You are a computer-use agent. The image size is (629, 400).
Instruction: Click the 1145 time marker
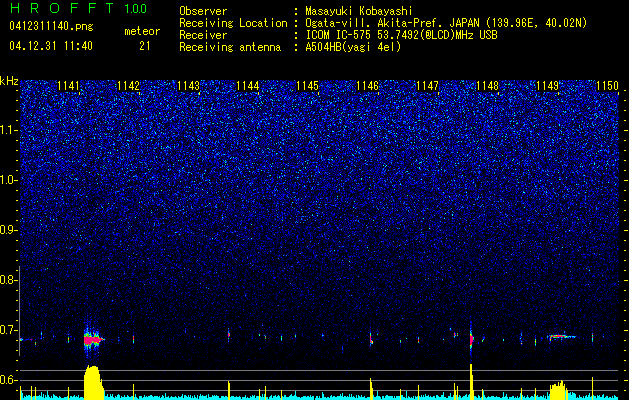coord(308,86)
